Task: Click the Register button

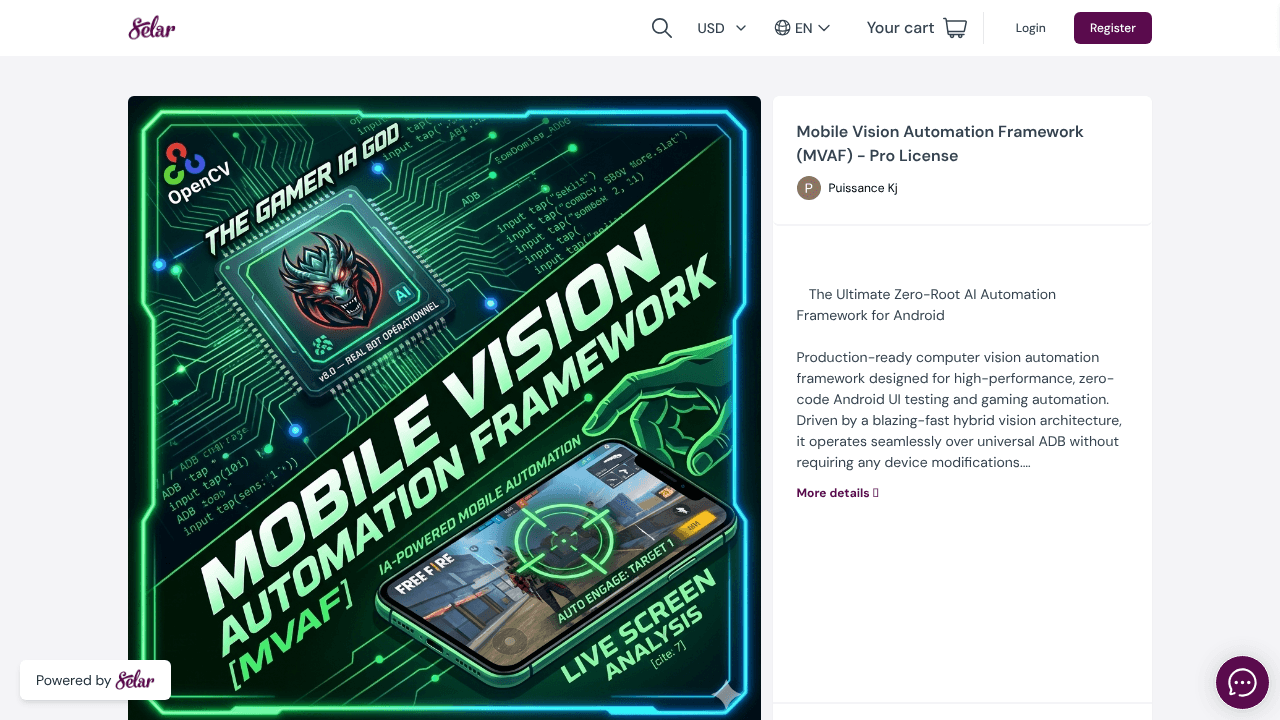Action: coord(1113,28)
